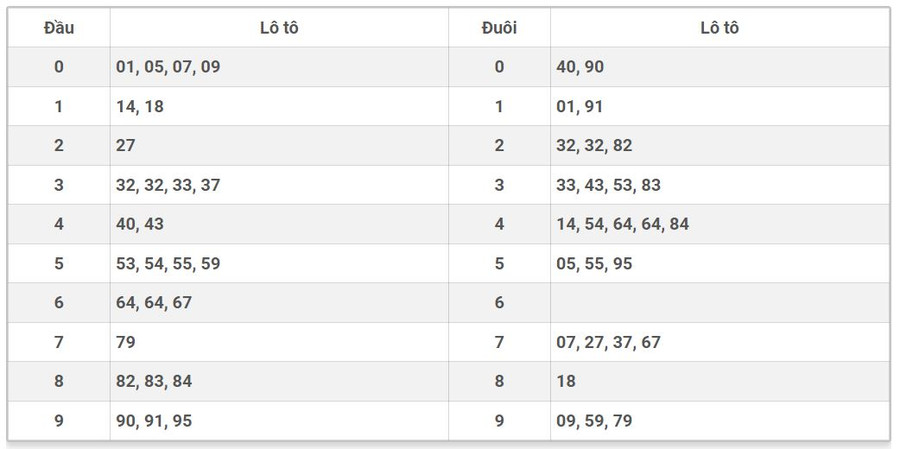Click the Đuôi column header
The height and width of the screenshot is (449, 900).
click(499, 28)
